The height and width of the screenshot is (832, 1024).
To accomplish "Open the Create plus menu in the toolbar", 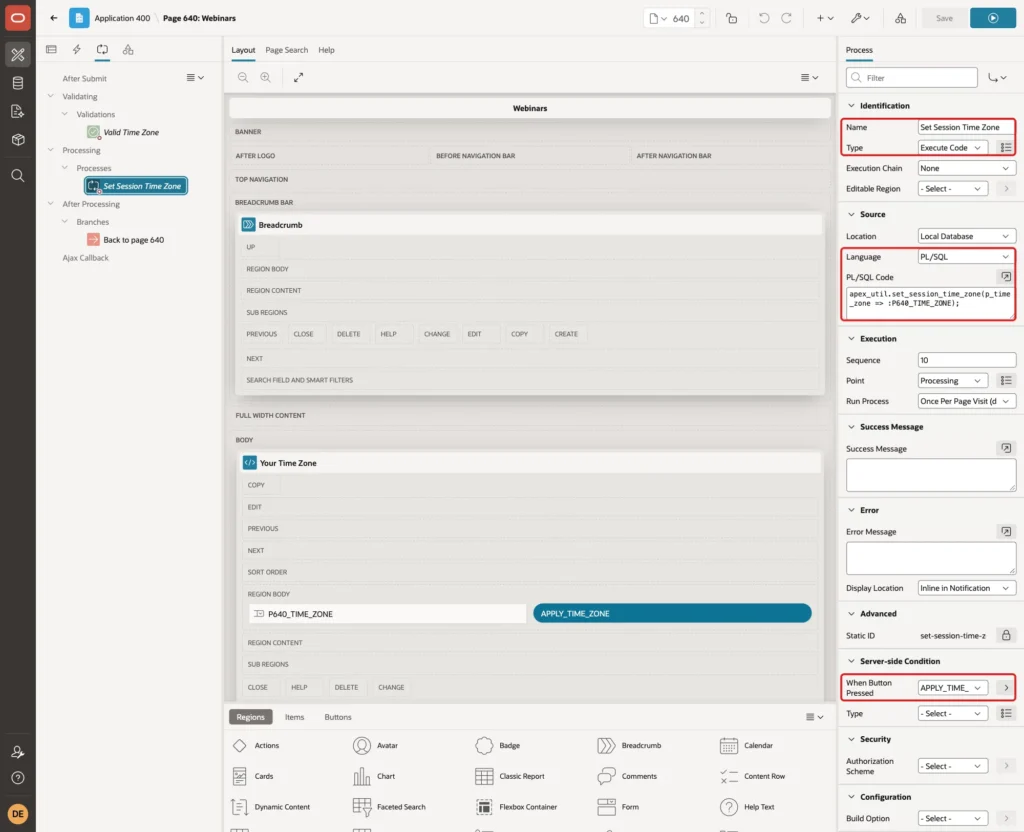I will [x=825, y=18].
